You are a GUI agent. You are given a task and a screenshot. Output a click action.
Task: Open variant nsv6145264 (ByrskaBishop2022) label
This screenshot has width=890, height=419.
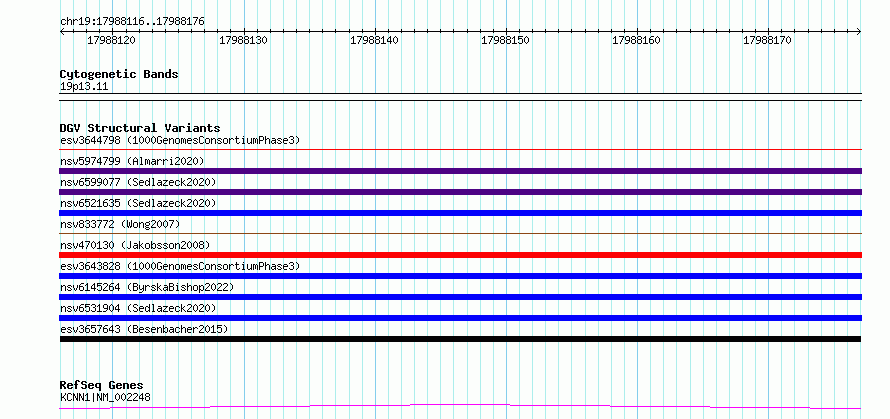tap(147, 287)
